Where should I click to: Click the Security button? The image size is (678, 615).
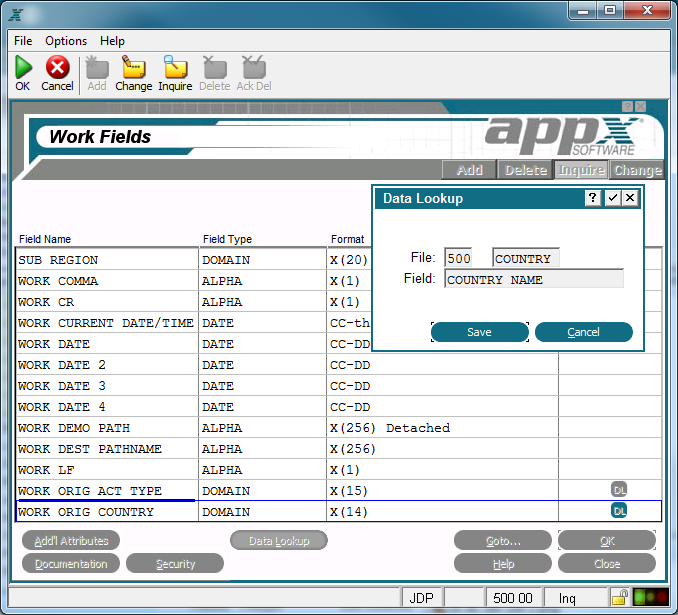coord(175,564)
